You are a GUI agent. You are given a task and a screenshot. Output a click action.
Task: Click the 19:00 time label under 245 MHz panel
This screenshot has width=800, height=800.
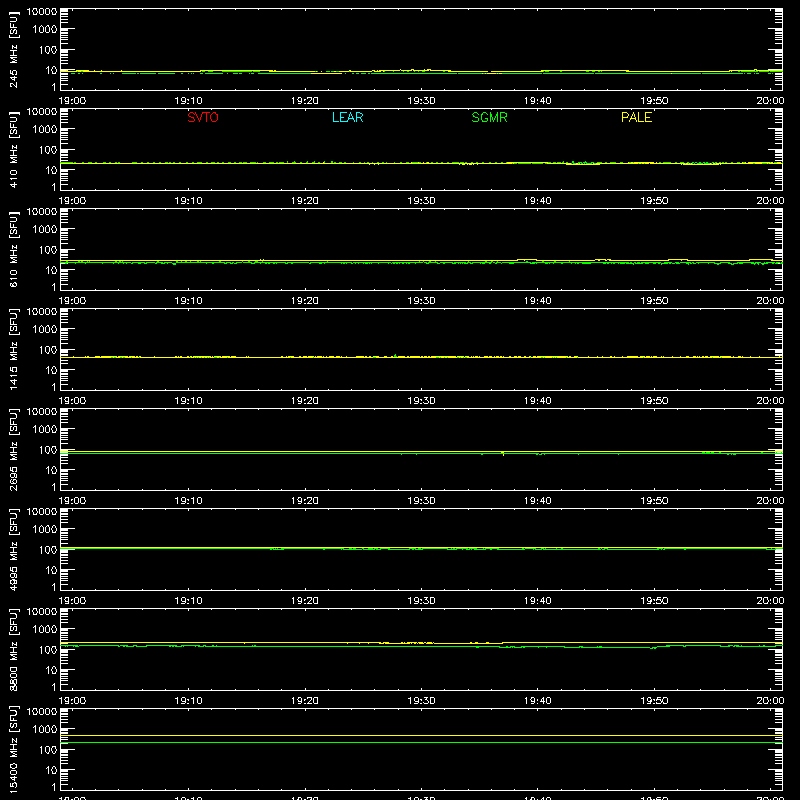click(72, 101)
